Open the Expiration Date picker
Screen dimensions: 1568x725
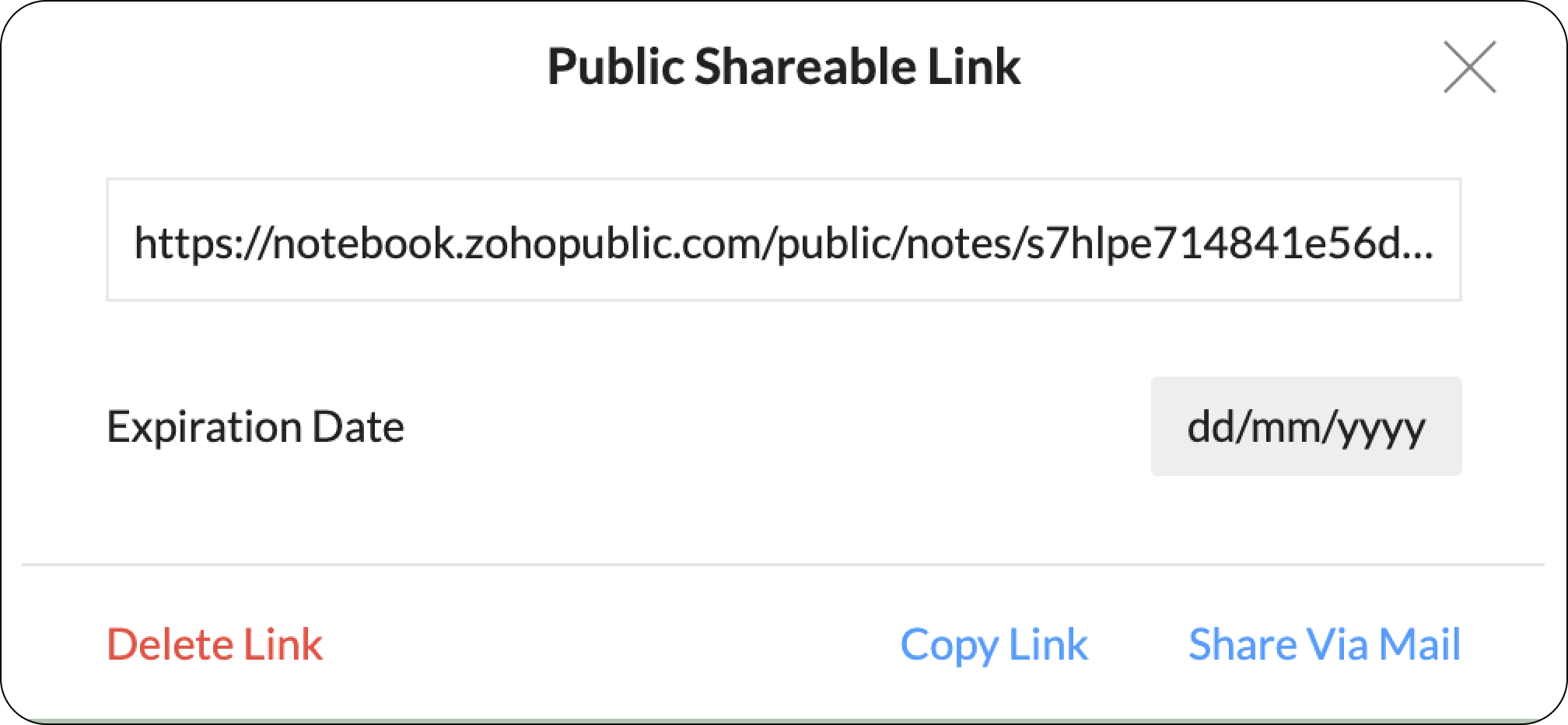click(x=1306, y=426)
